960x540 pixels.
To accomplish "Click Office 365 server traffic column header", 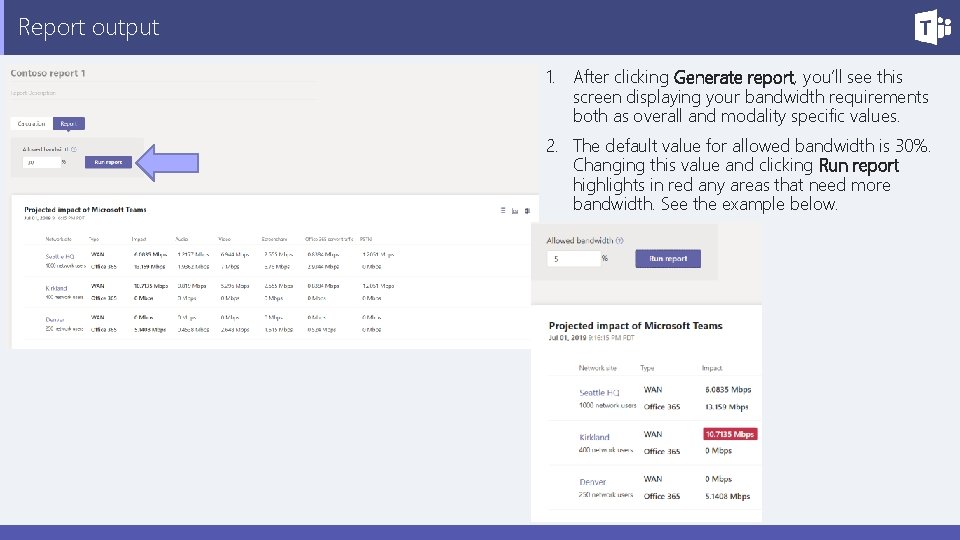I will click(x=329, y=239).
